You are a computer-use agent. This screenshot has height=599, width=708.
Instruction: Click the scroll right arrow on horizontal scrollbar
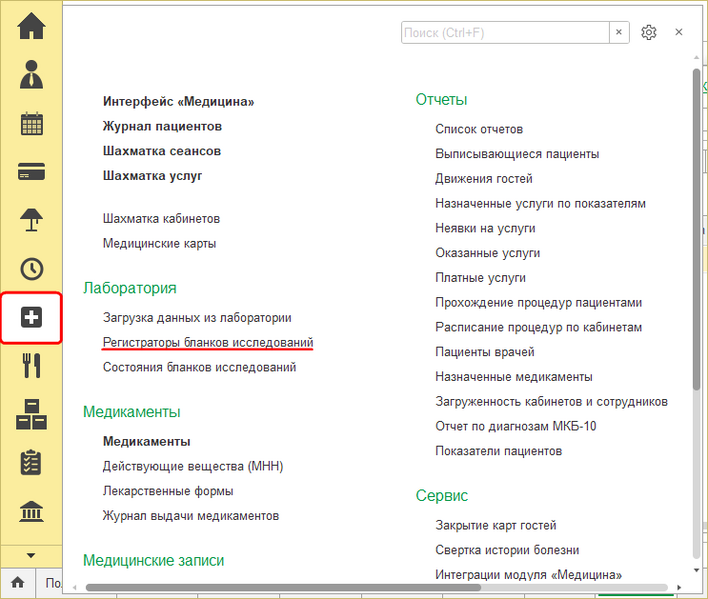tap(679, 587)
